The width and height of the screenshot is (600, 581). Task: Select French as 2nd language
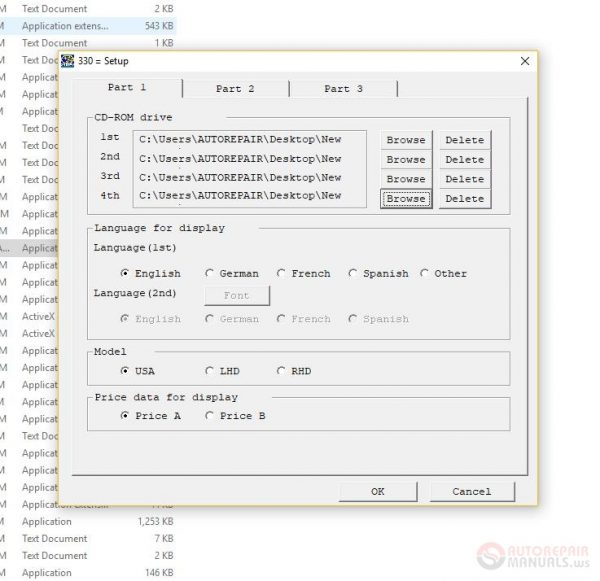(x=303, y=319)
